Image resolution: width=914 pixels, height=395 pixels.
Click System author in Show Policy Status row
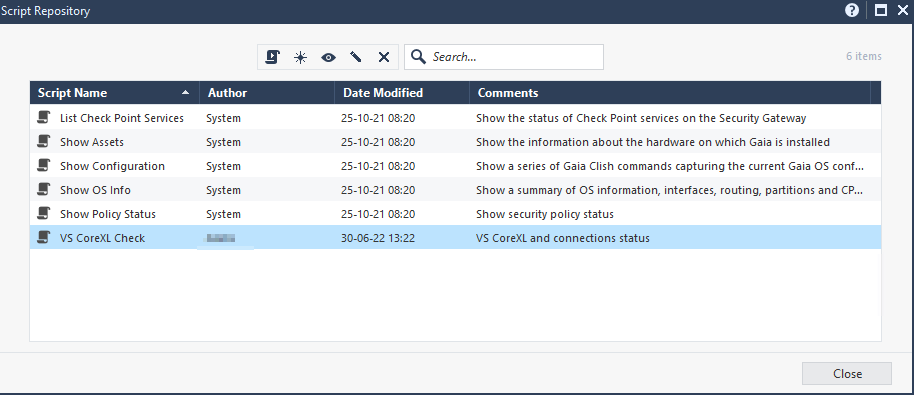[223, 214]
